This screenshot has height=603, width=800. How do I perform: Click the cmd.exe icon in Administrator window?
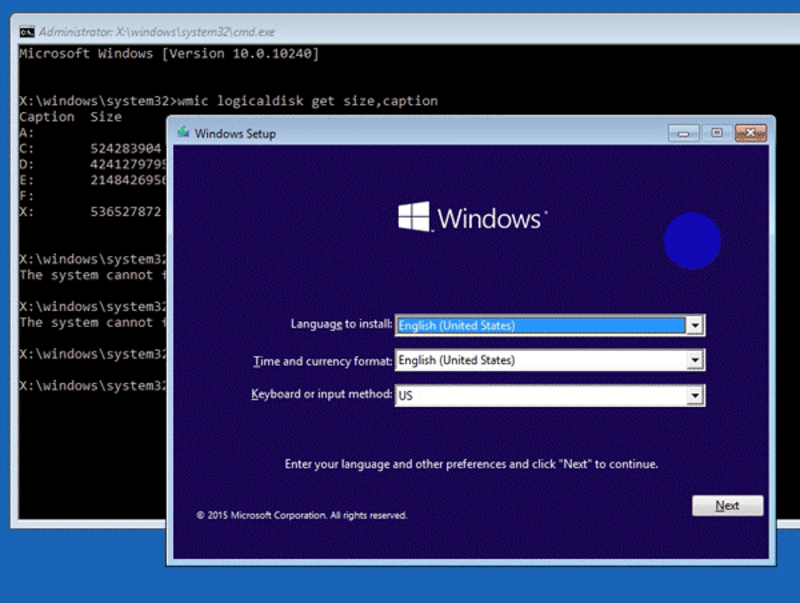(x=27, y=32)
